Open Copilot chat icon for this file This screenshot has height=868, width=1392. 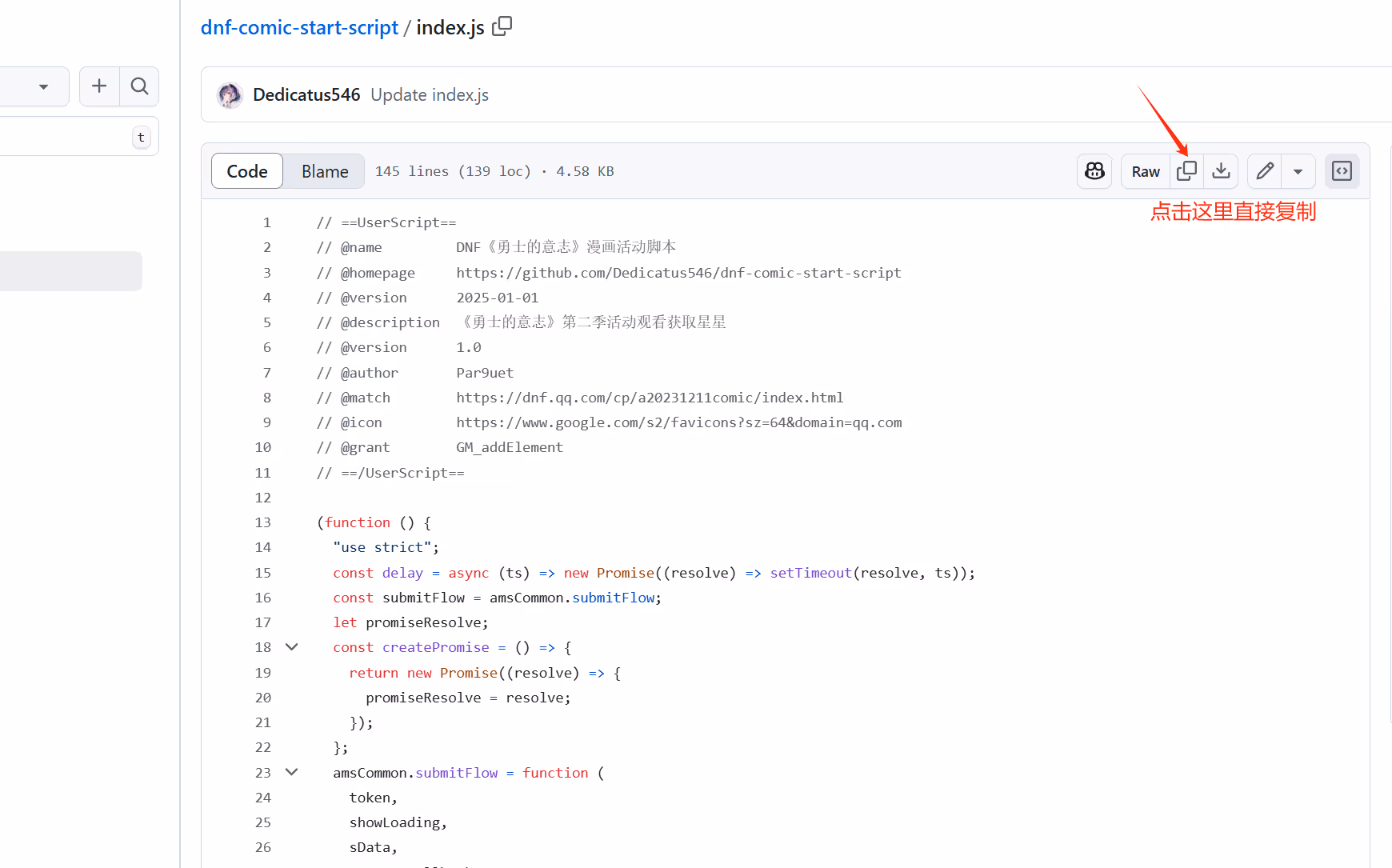pyautogui.click(x=1094, y=171)
